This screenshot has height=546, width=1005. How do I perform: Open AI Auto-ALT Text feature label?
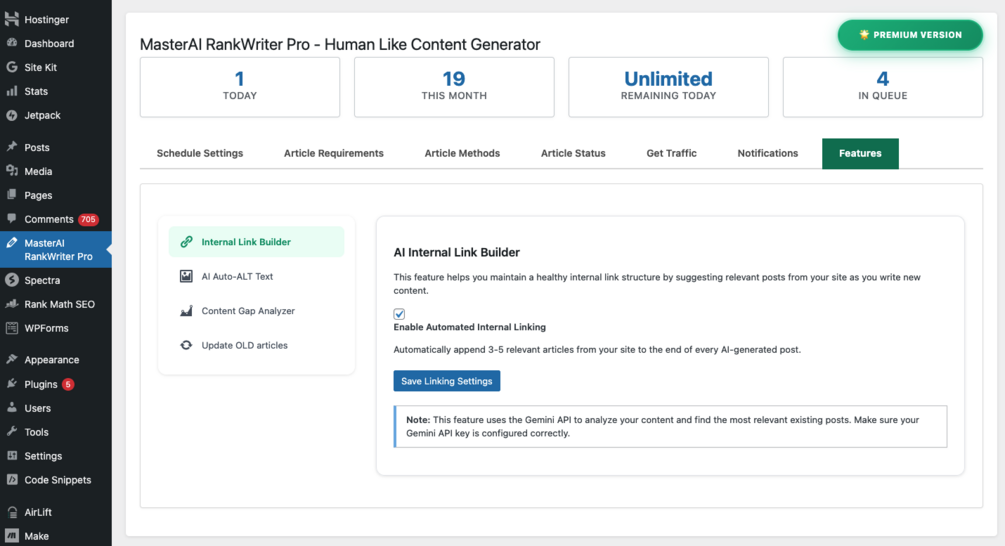click(237, 276)
